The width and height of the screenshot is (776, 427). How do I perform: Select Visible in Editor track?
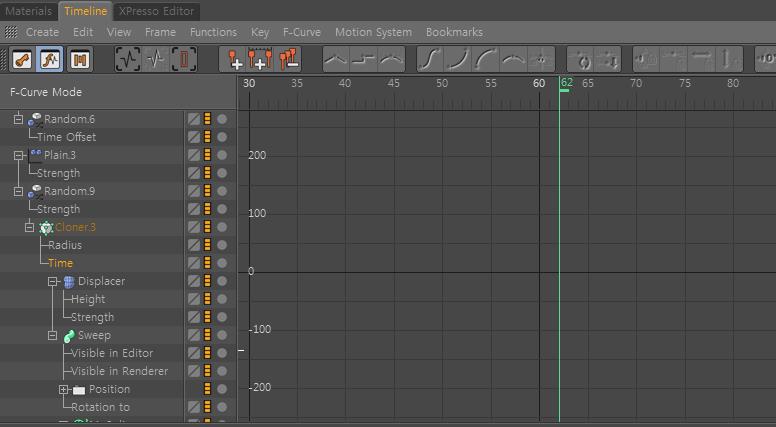112,353
